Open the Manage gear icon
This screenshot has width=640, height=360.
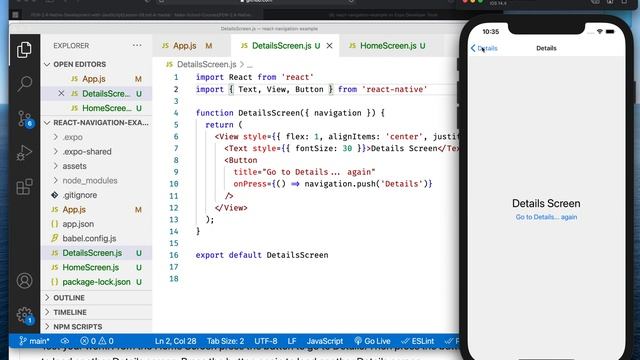[x=24, y=316]
